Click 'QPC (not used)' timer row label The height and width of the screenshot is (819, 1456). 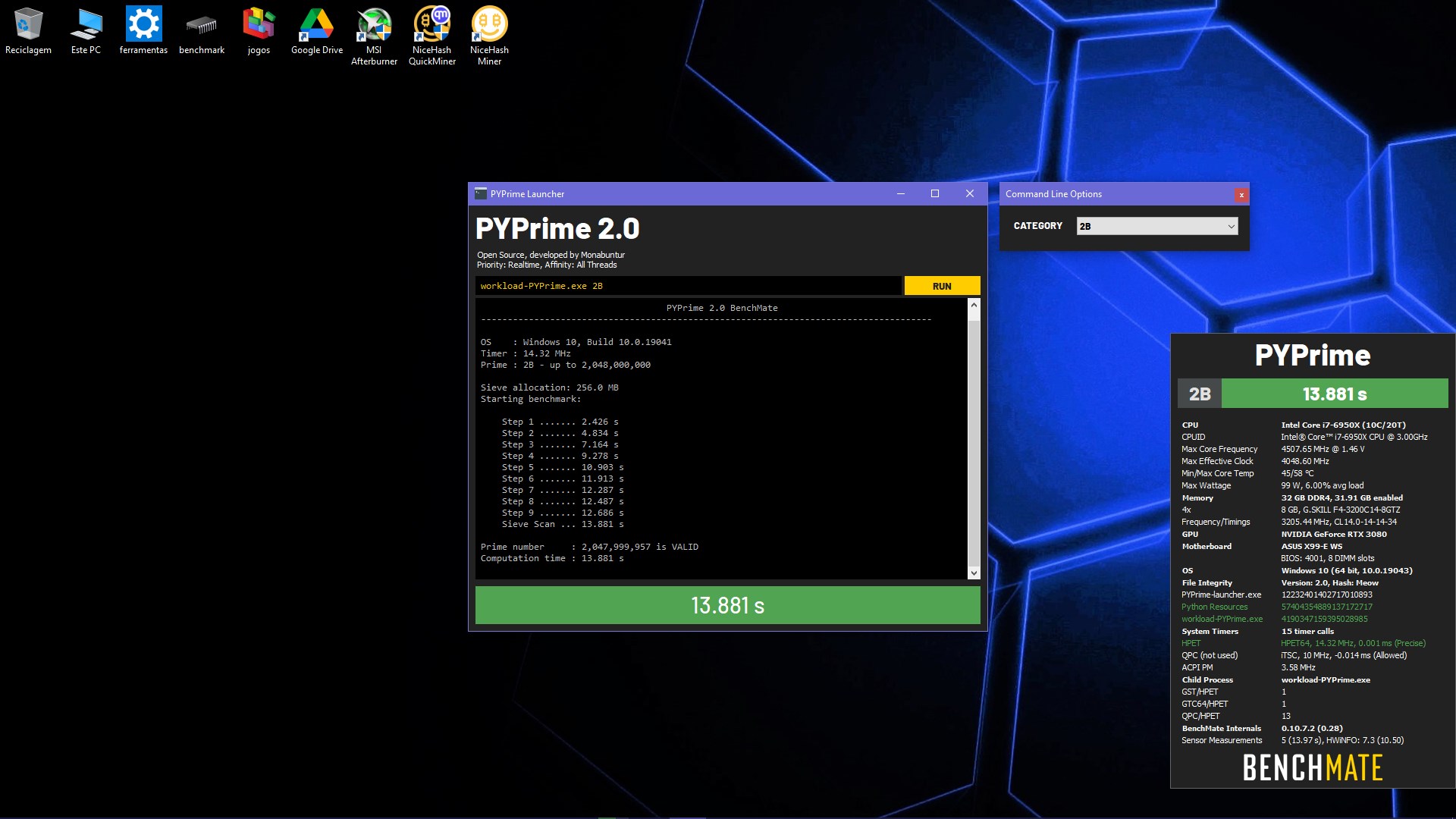click(1209, 655)
